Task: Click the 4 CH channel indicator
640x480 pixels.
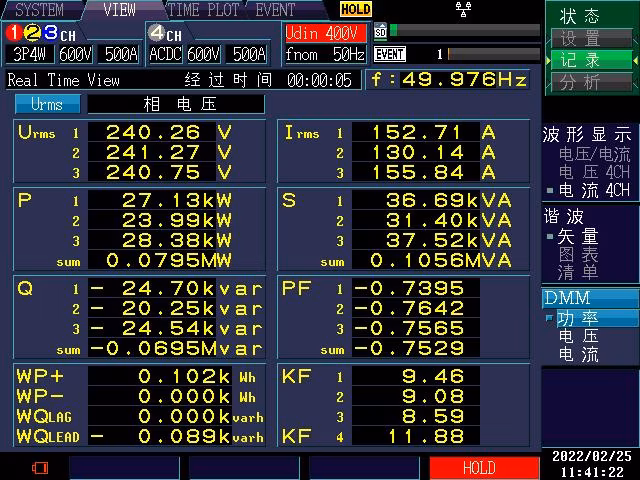Action: (x=166, y=33)
